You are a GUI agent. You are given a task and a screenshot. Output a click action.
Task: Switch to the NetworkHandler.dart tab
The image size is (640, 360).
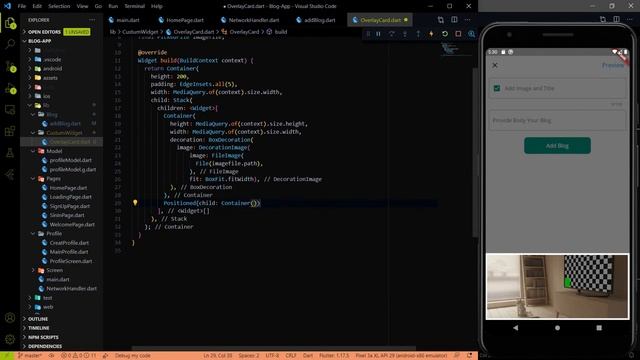(x=250, y=20)
